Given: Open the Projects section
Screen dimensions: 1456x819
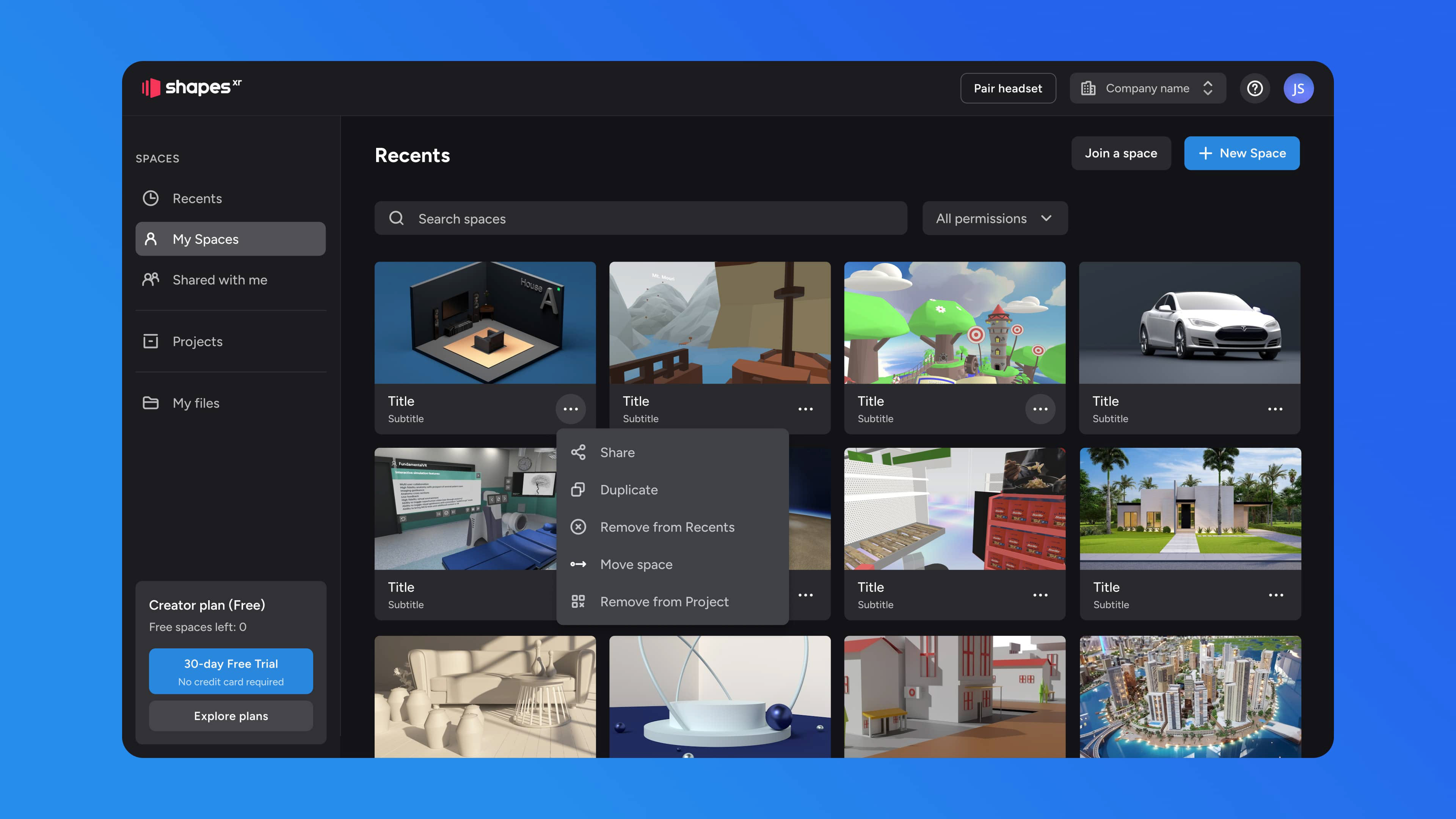Looking at the screenshot, I should [x=197, y=341].
